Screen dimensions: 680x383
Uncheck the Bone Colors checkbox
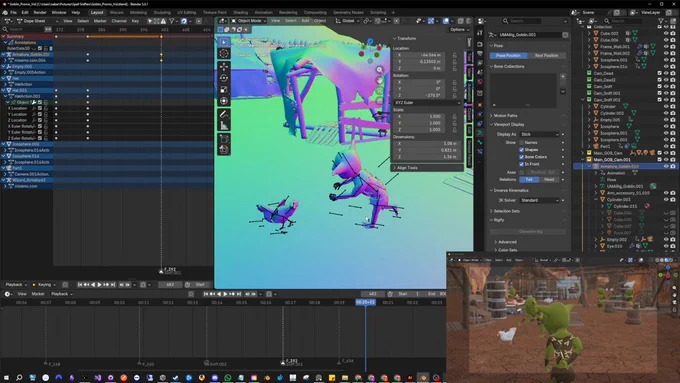pos(522,157)
